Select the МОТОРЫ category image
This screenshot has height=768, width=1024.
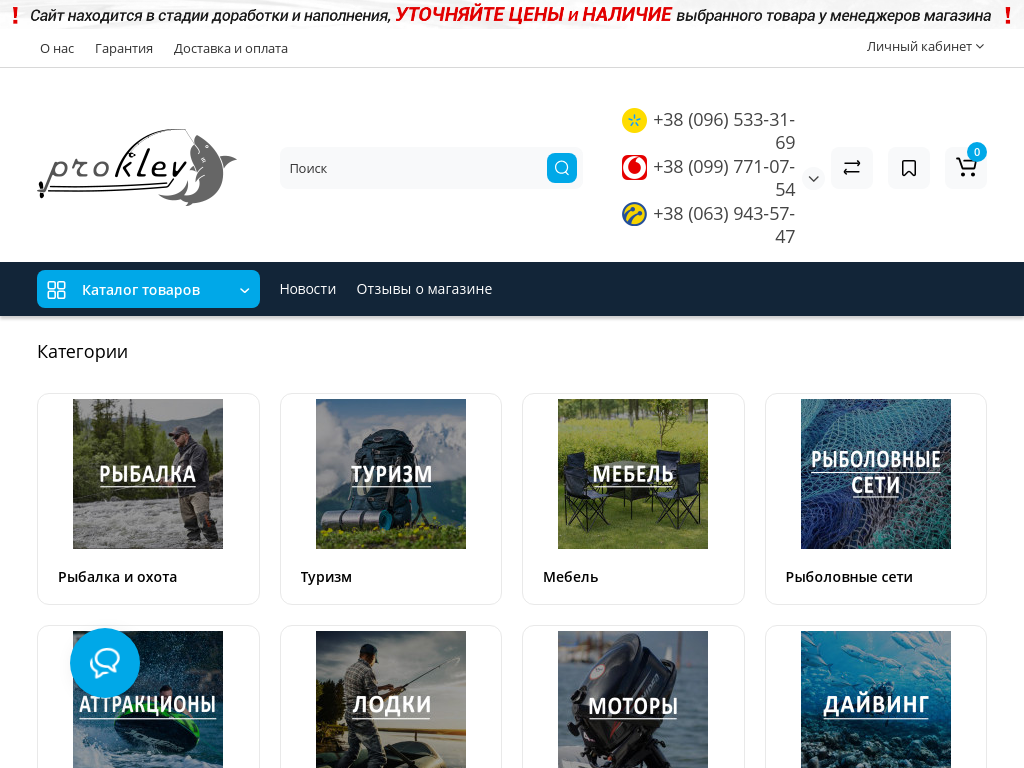[633, 699]
